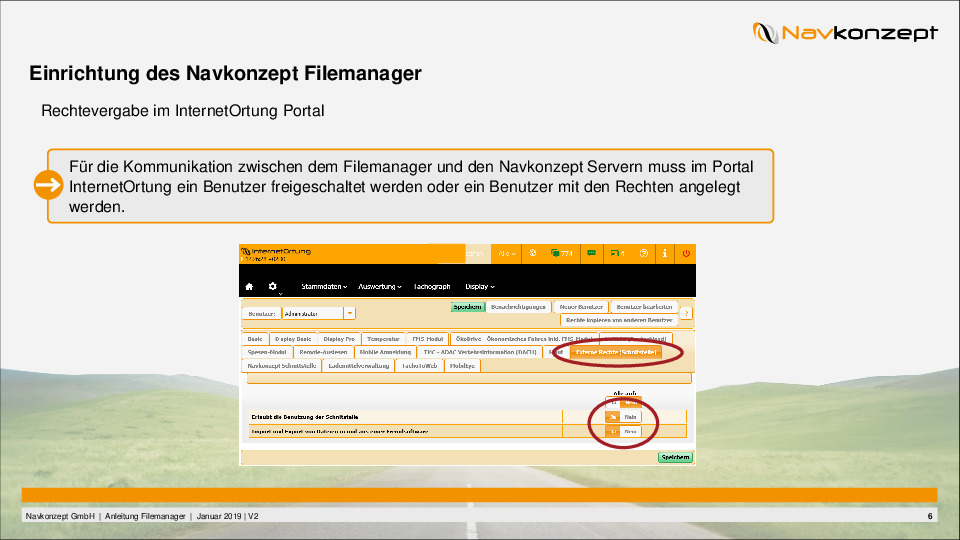Open the settings gear icon menu
The width and height of the screenshot is (960, 540).
[x=273, y=286]
